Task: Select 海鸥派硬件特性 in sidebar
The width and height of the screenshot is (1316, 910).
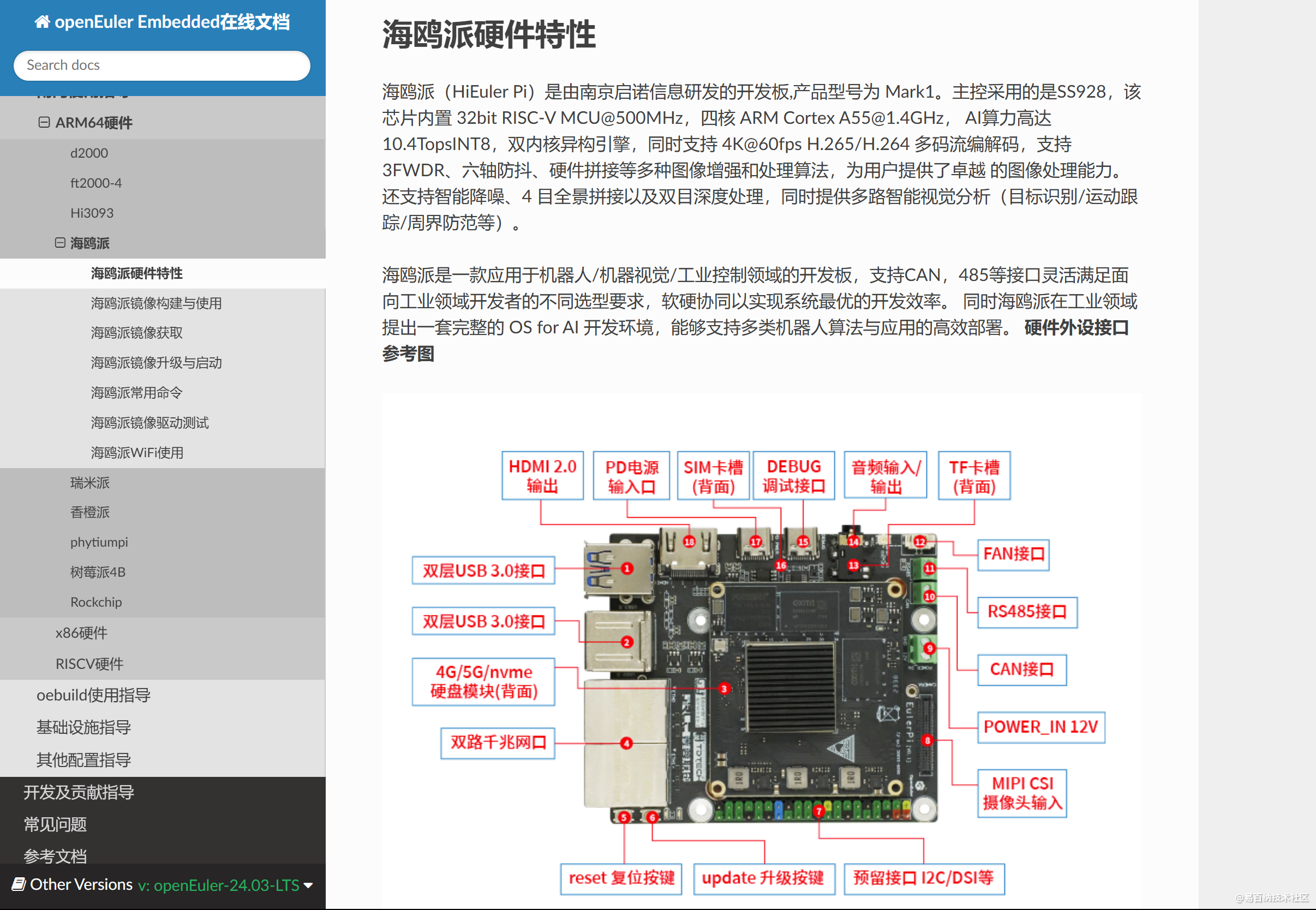Action: [137, 273]
